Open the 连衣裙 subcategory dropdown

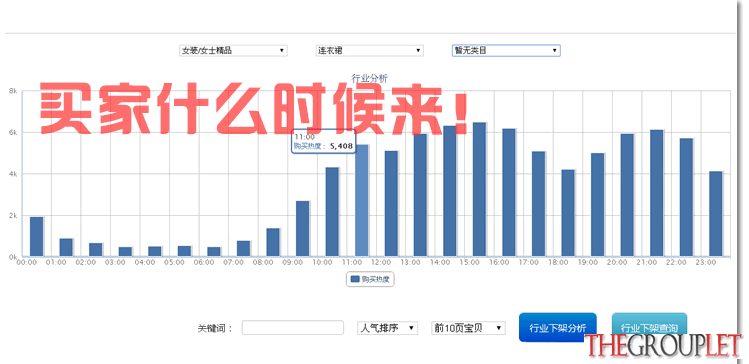click(370, 50)
